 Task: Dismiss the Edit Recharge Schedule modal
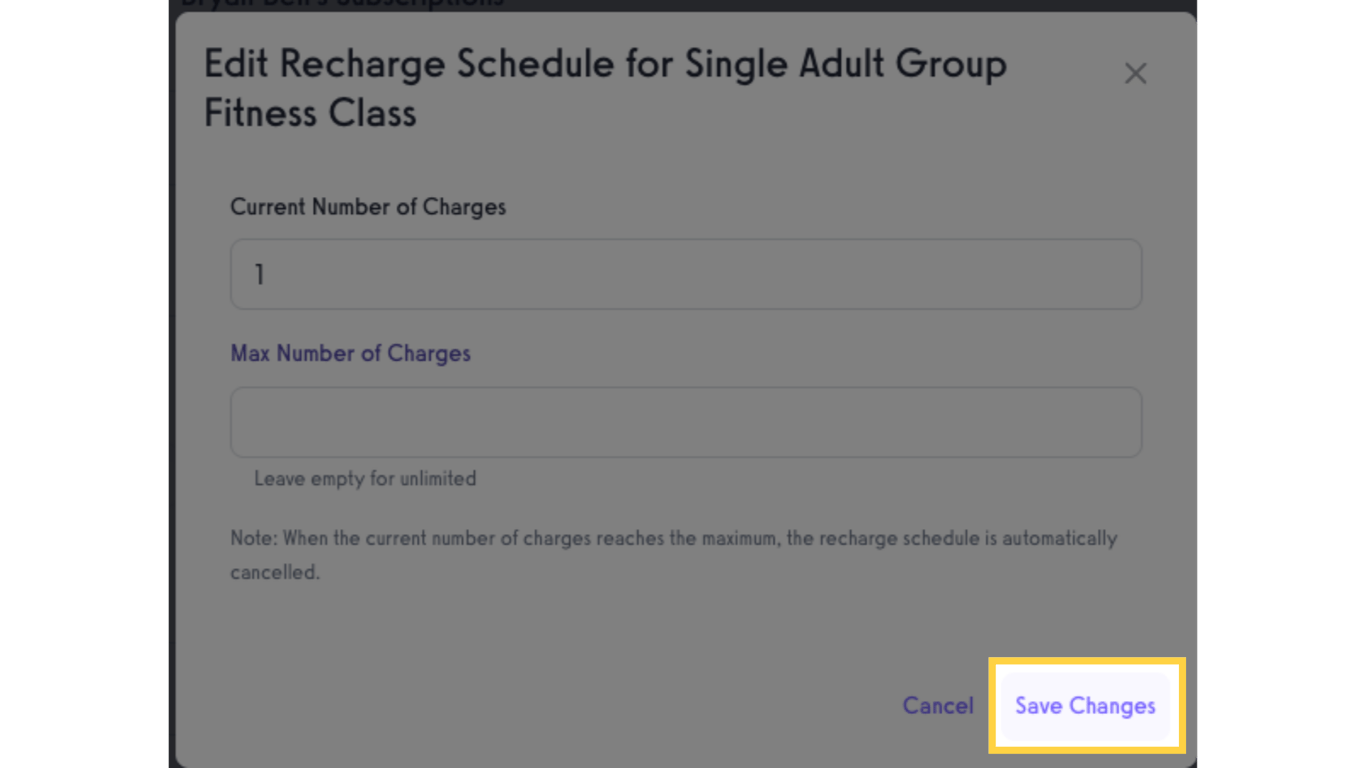[1136, 73]
